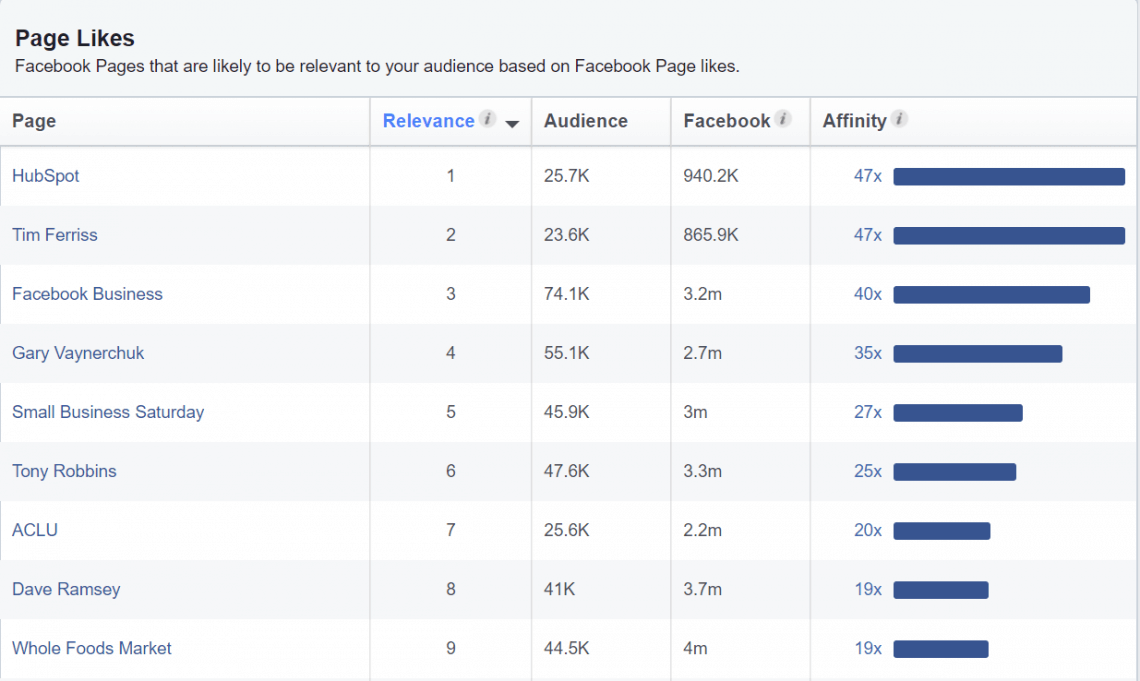Open the Dave Ramsey page
This screenshot has height=681, width=1140.
pos(66,589)
